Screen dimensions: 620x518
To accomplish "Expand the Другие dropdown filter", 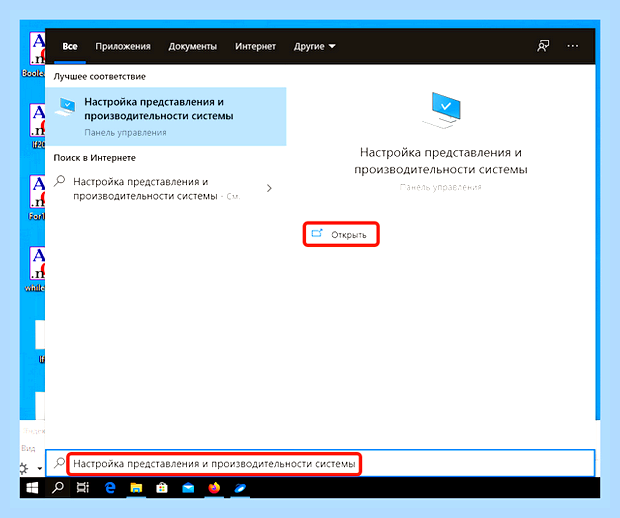I will coord(314,47).
